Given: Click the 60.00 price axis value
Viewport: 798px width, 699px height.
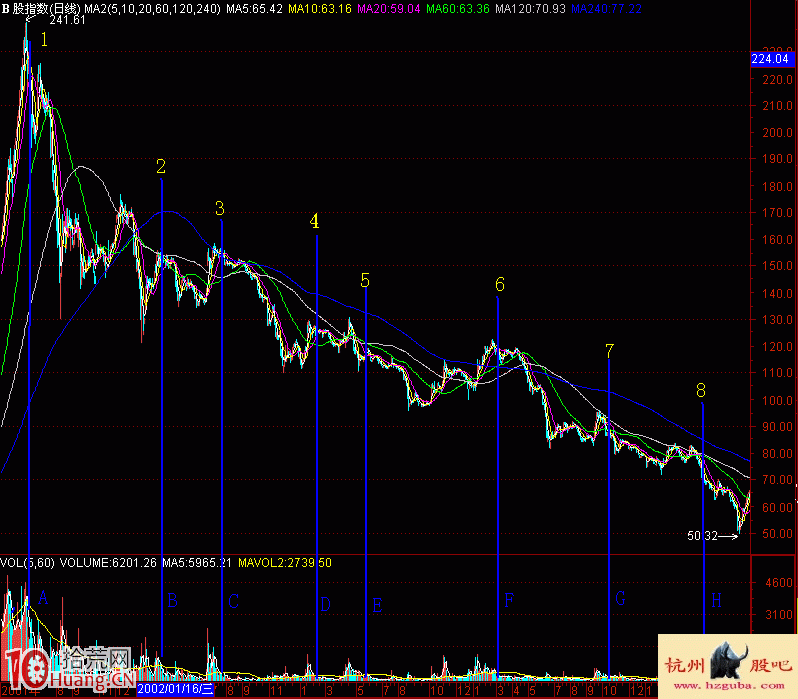Looking at the screenshot, I should (x=777, y=507).
